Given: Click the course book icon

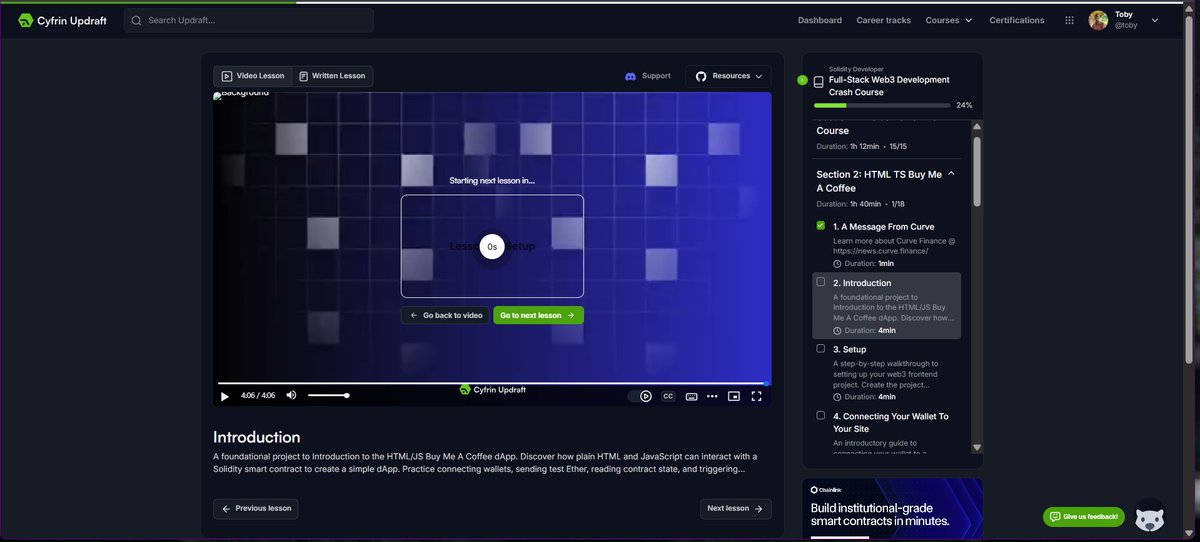Looking at the screenshot, I should click(x=818, y=82).
